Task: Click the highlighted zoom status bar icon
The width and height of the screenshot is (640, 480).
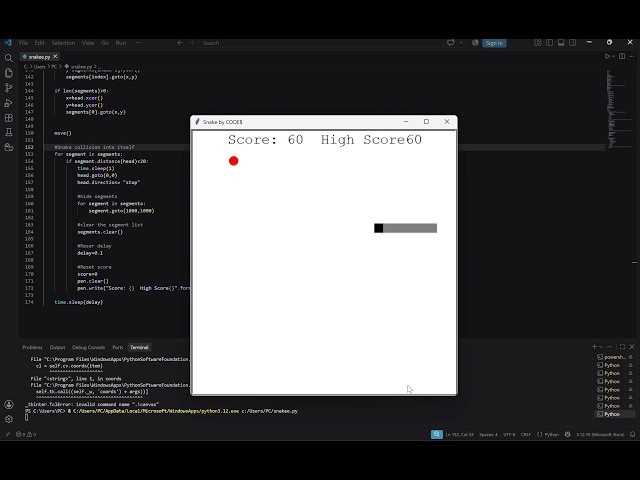Action: pos(437,434)
